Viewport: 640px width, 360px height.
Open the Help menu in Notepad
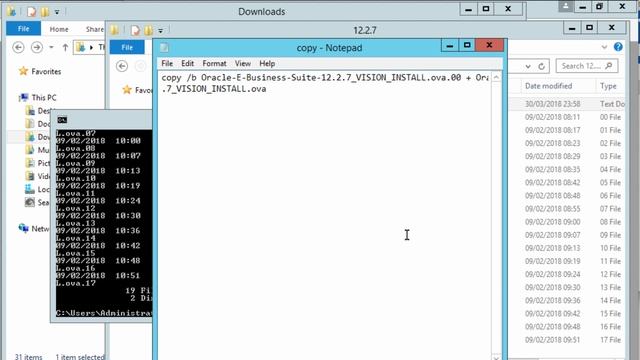coord(267,63)
